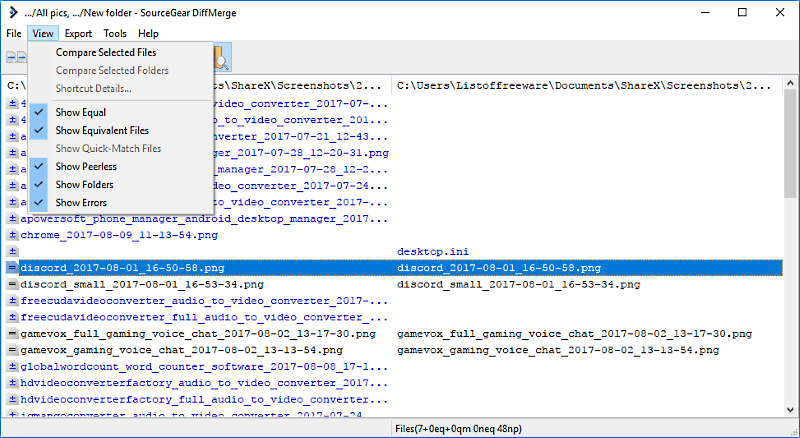Select desktop.ini in the right pane
800x438 pixels.
pyautogui.click(x=433, y=252)
